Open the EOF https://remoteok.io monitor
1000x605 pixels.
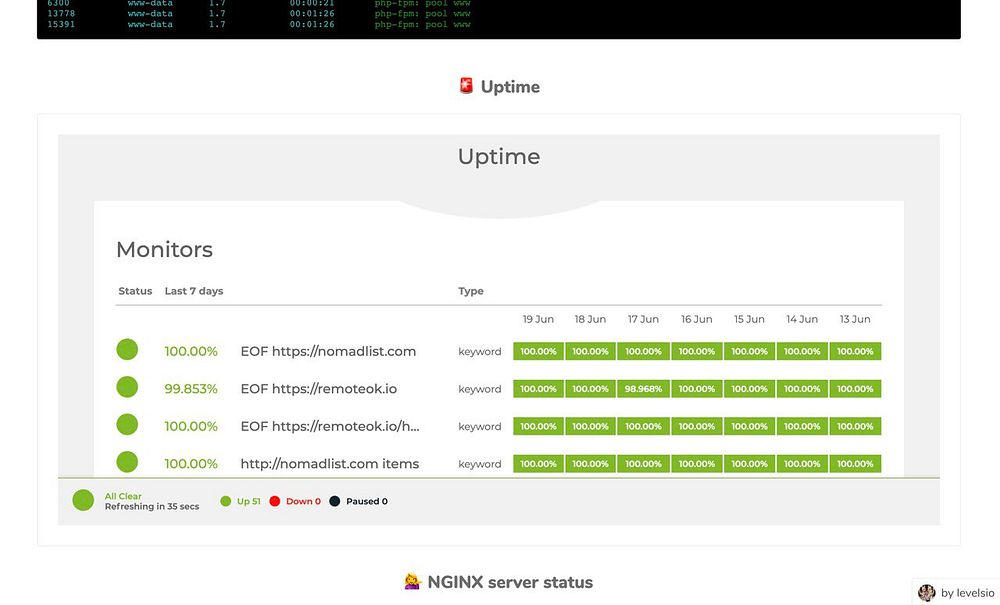(318, 389)
